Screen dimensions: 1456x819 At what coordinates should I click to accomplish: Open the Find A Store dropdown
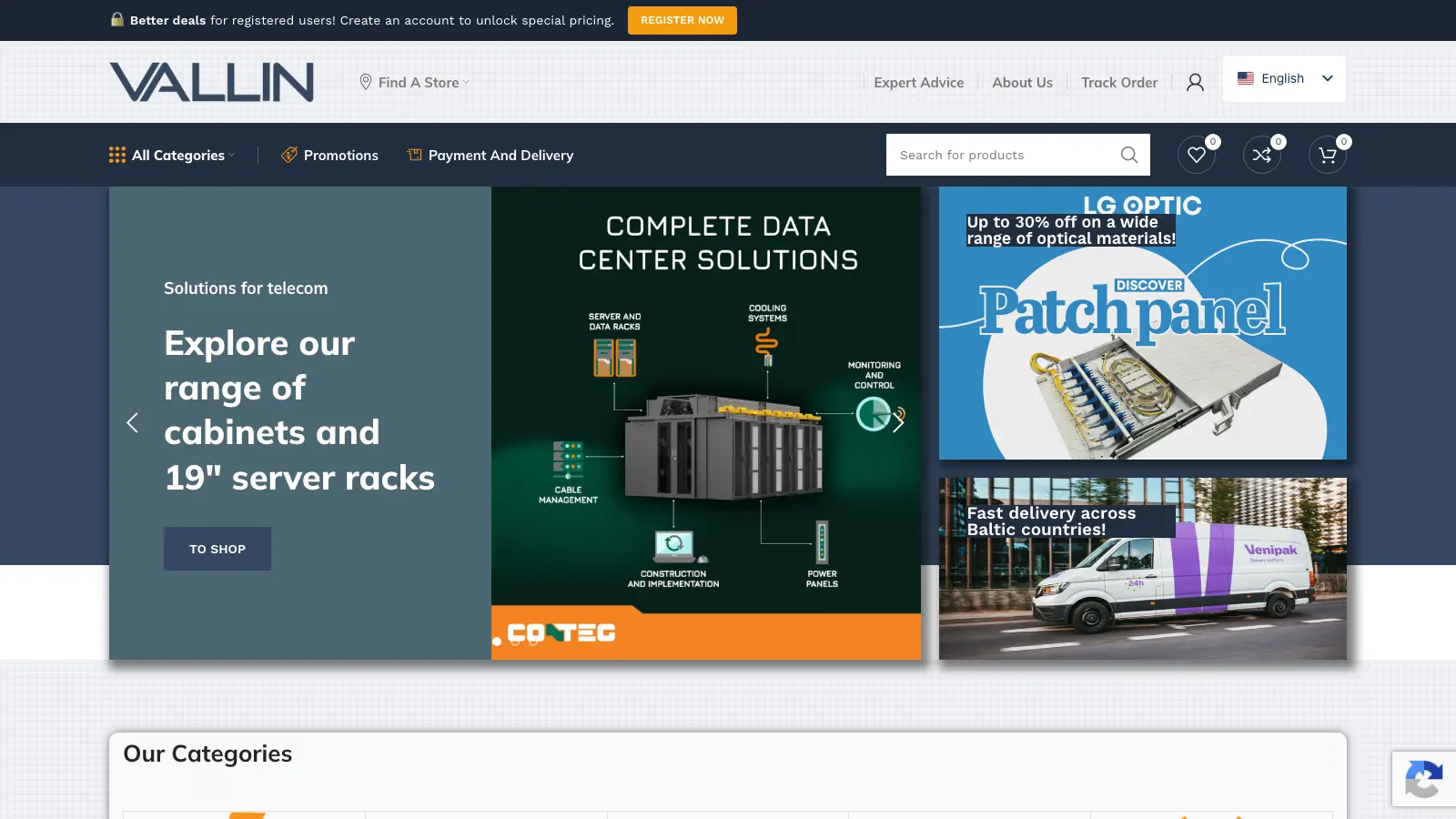coord(414,82)
